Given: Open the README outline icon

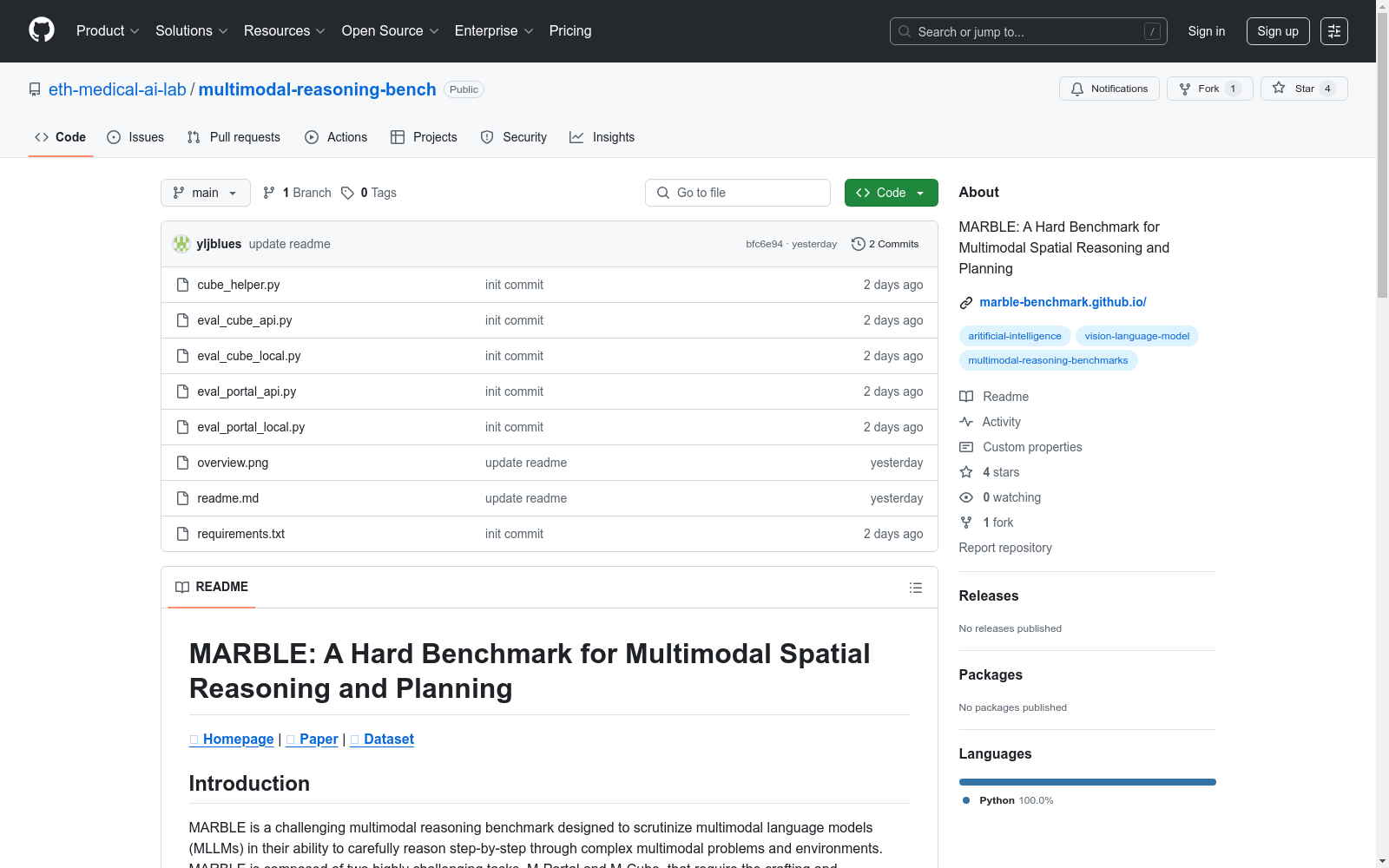Looking at the screenshot, I should [916, 588].
